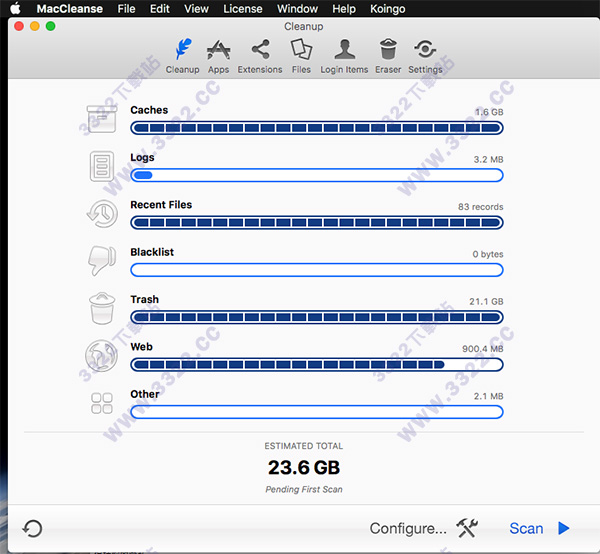Click the Caches progress bar
Image resolution: width=600 pixels, height=554 pixels.
tap(317, 128)
